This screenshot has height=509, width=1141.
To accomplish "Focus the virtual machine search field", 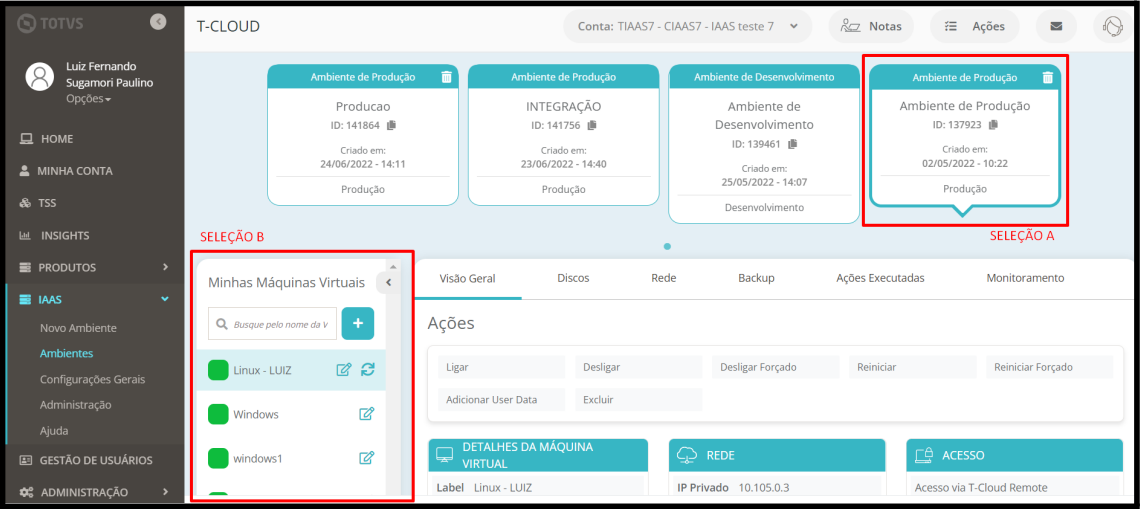I will click(x=273, y=324).
